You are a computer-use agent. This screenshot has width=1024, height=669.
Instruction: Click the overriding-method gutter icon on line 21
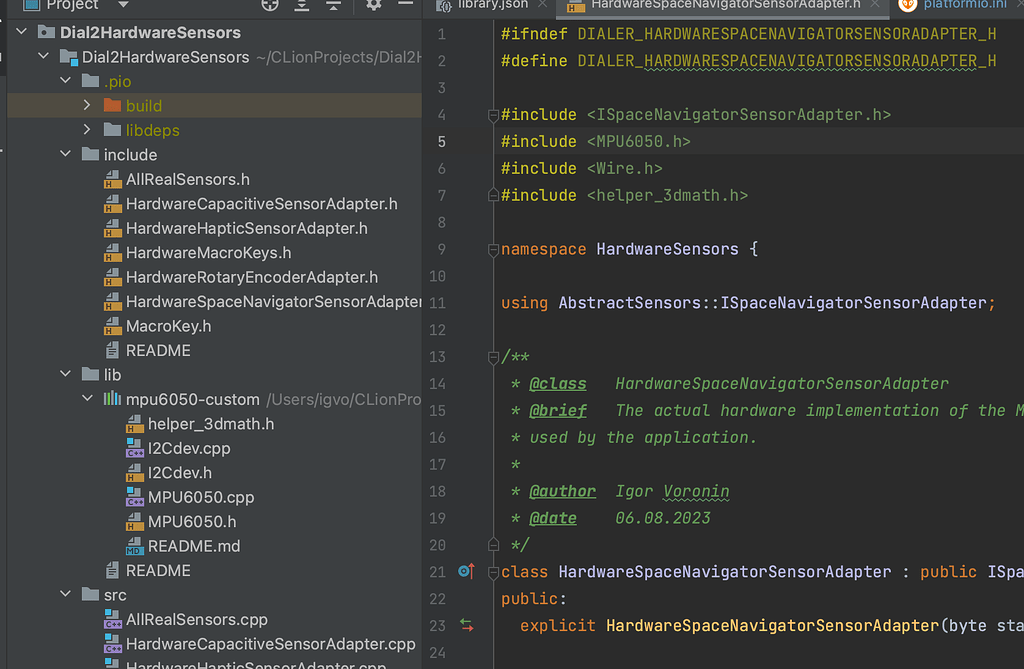pos(465,571)
